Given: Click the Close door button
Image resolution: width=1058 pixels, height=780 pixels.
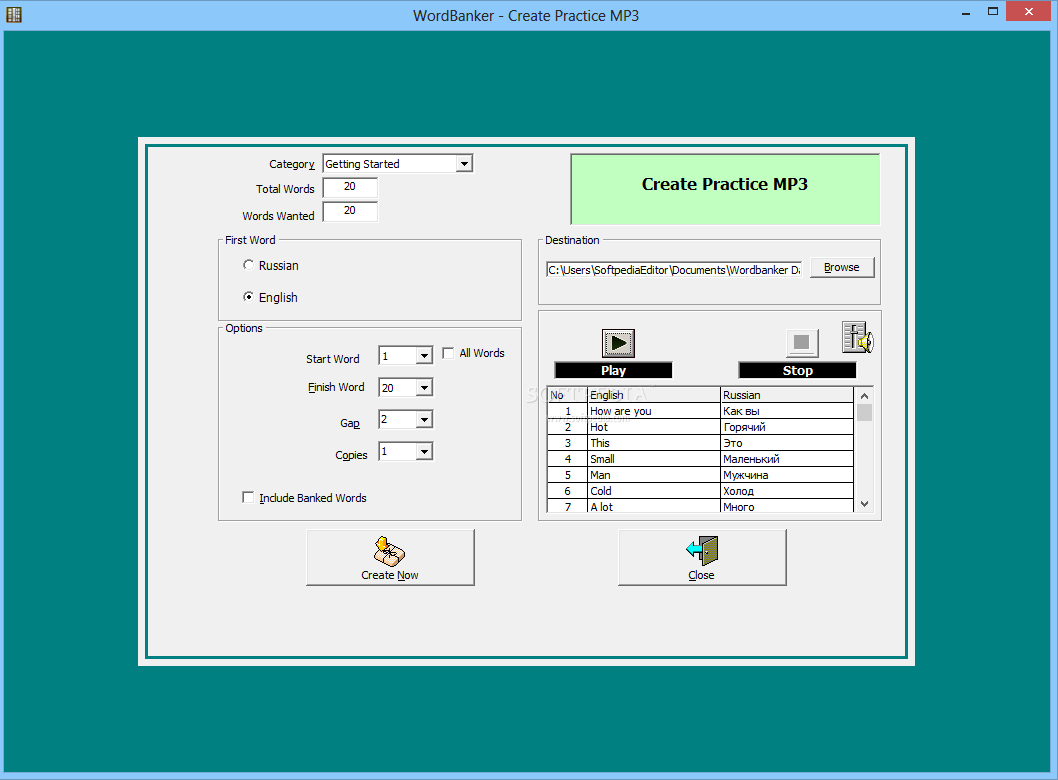Looking at the screenshot, I should tap(702, 557).
